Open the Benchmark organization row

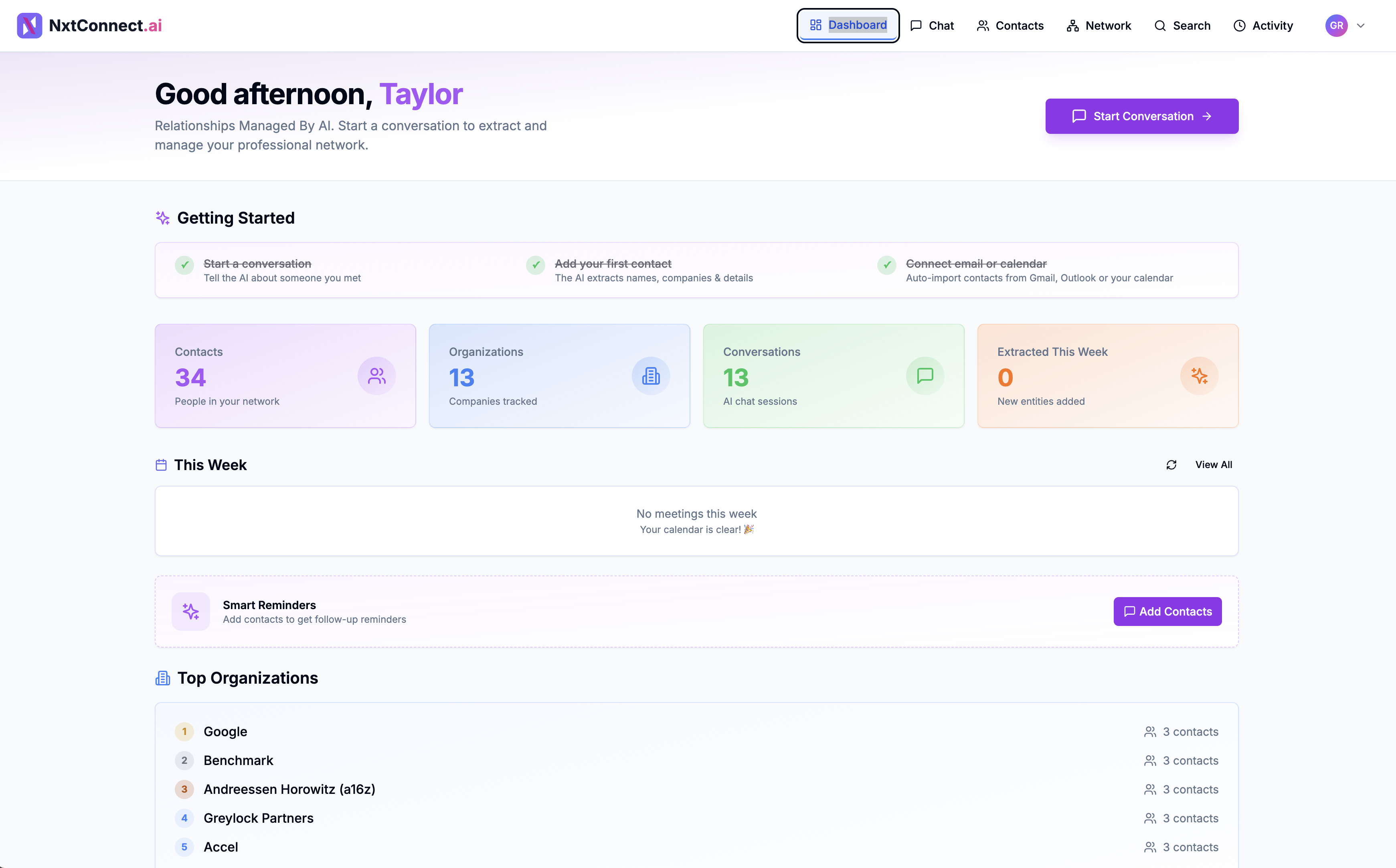tap(696, 760)
